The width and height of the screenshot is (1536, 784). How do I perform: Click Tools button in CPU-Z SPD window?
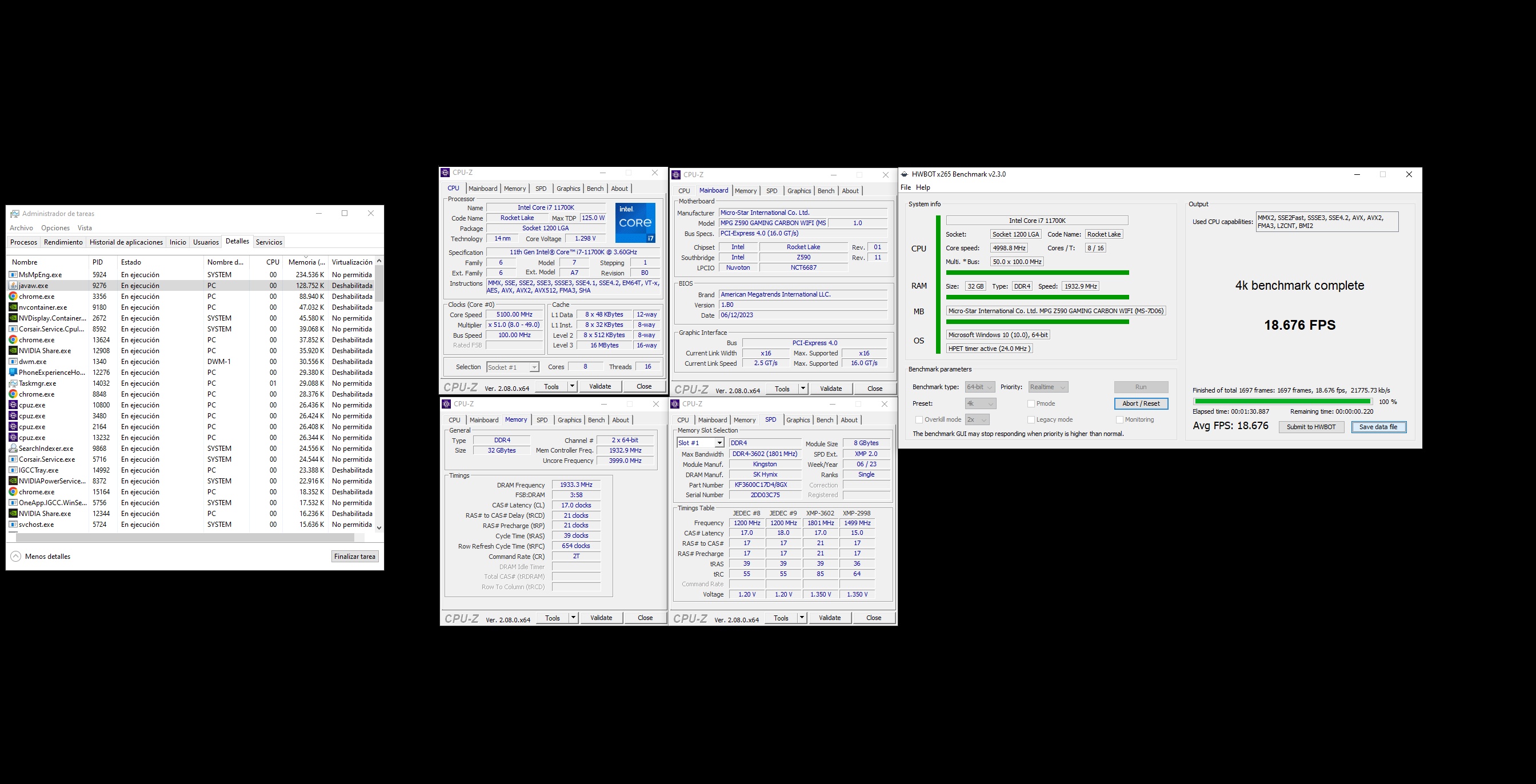pos(781,618)
